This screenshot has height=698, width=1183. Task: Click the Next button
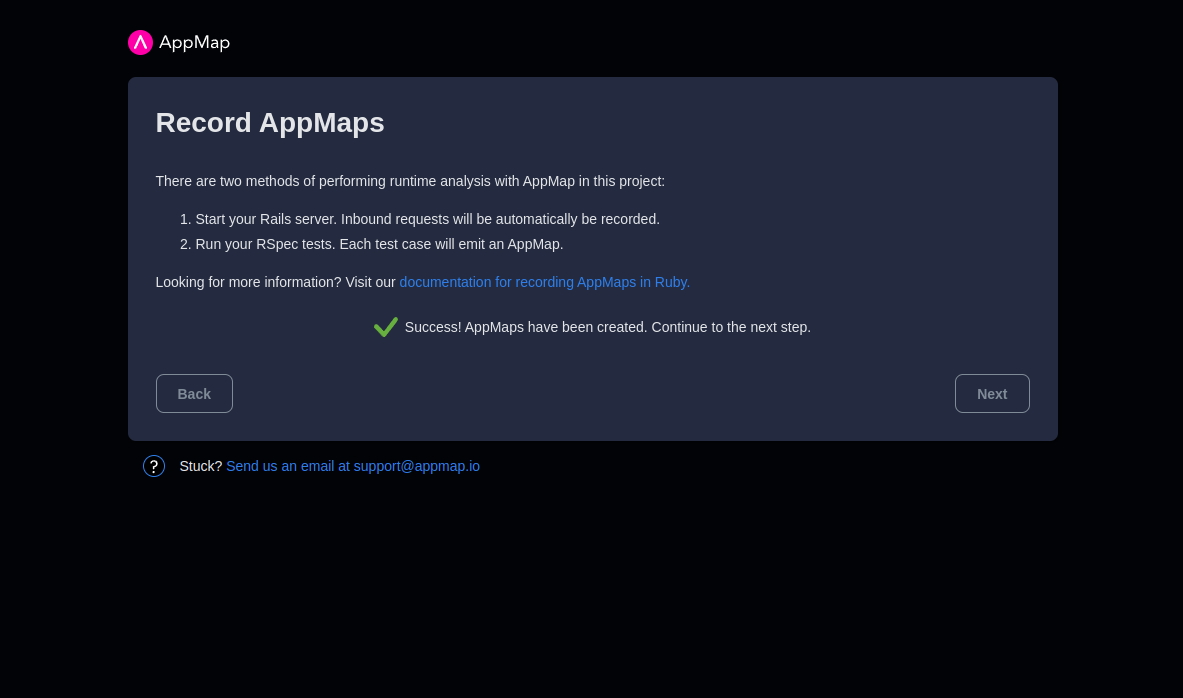click(992, 393)
